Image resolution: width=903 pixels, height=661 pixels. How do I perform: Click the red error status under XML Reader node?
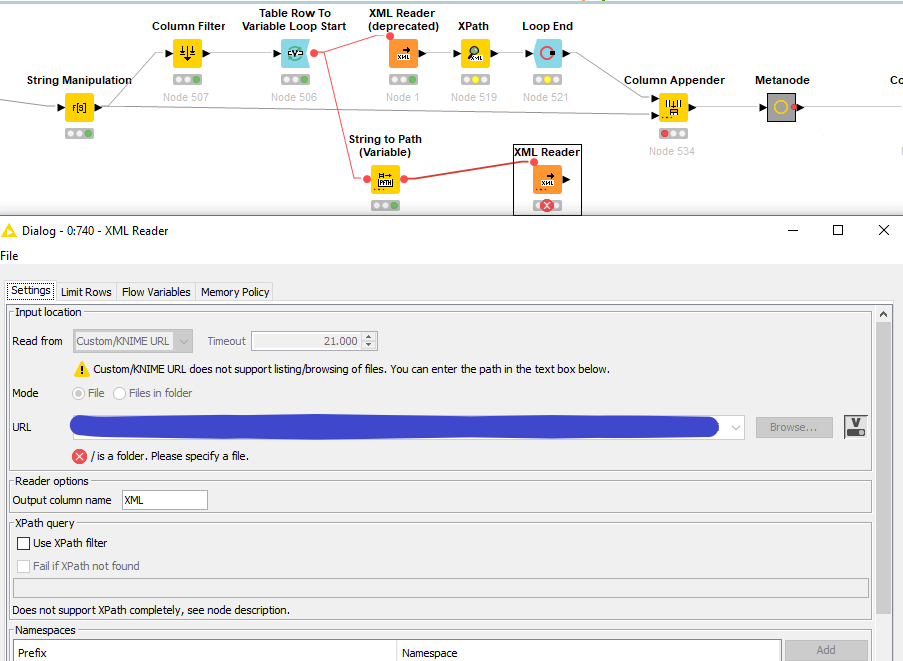[547, 206]
